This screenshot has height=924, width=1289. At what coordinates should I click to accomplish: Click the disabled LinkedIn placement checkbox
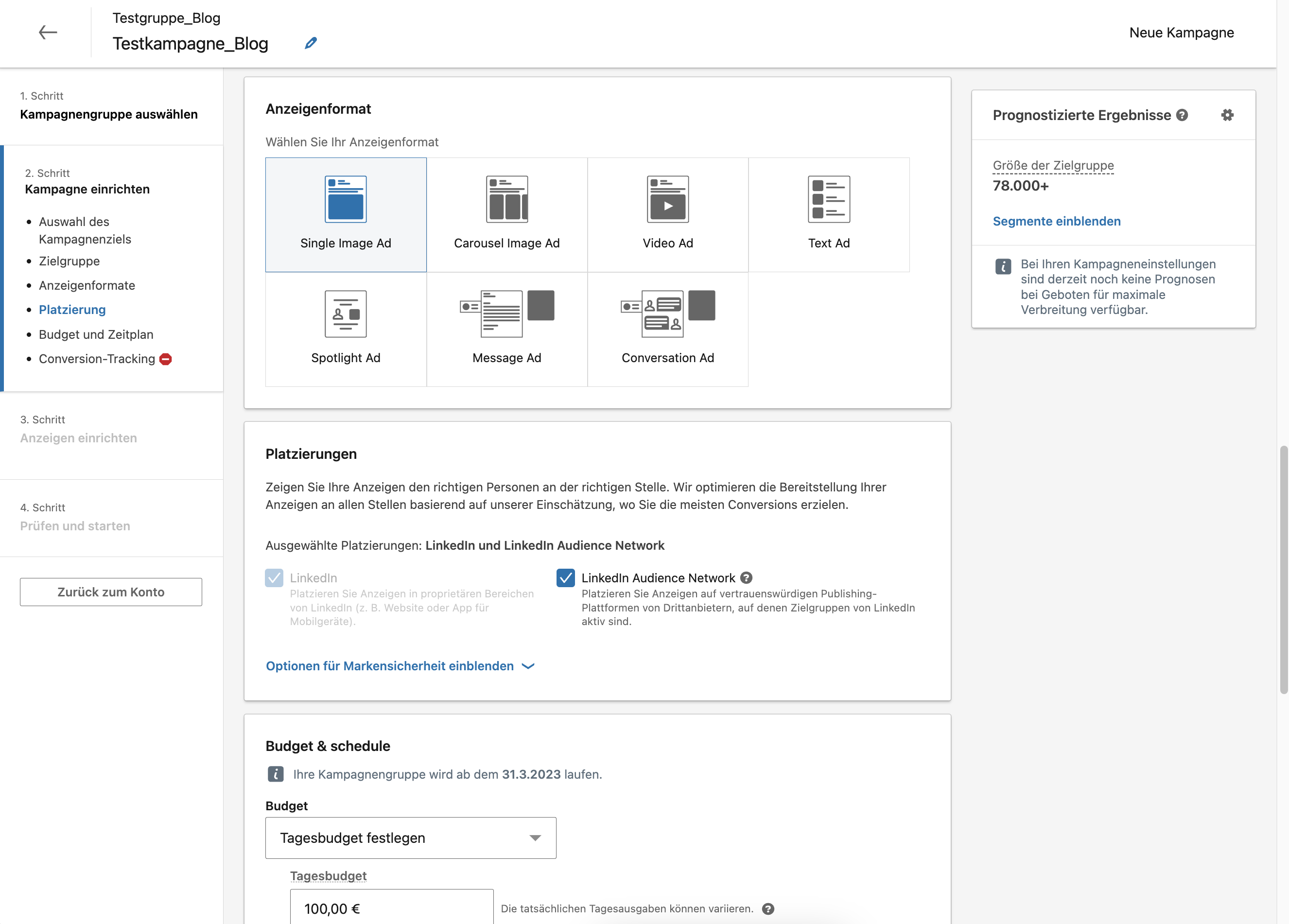point(274,578)
